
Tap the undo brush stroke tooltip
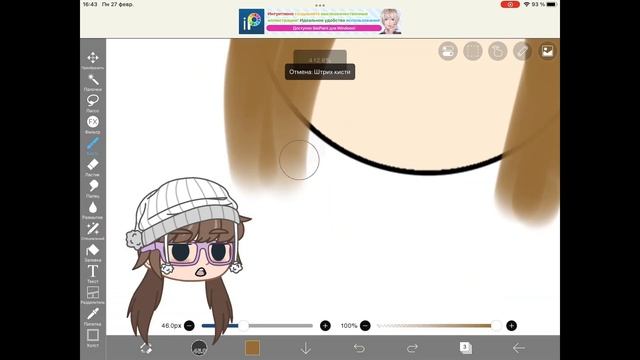tap(320, 72)
